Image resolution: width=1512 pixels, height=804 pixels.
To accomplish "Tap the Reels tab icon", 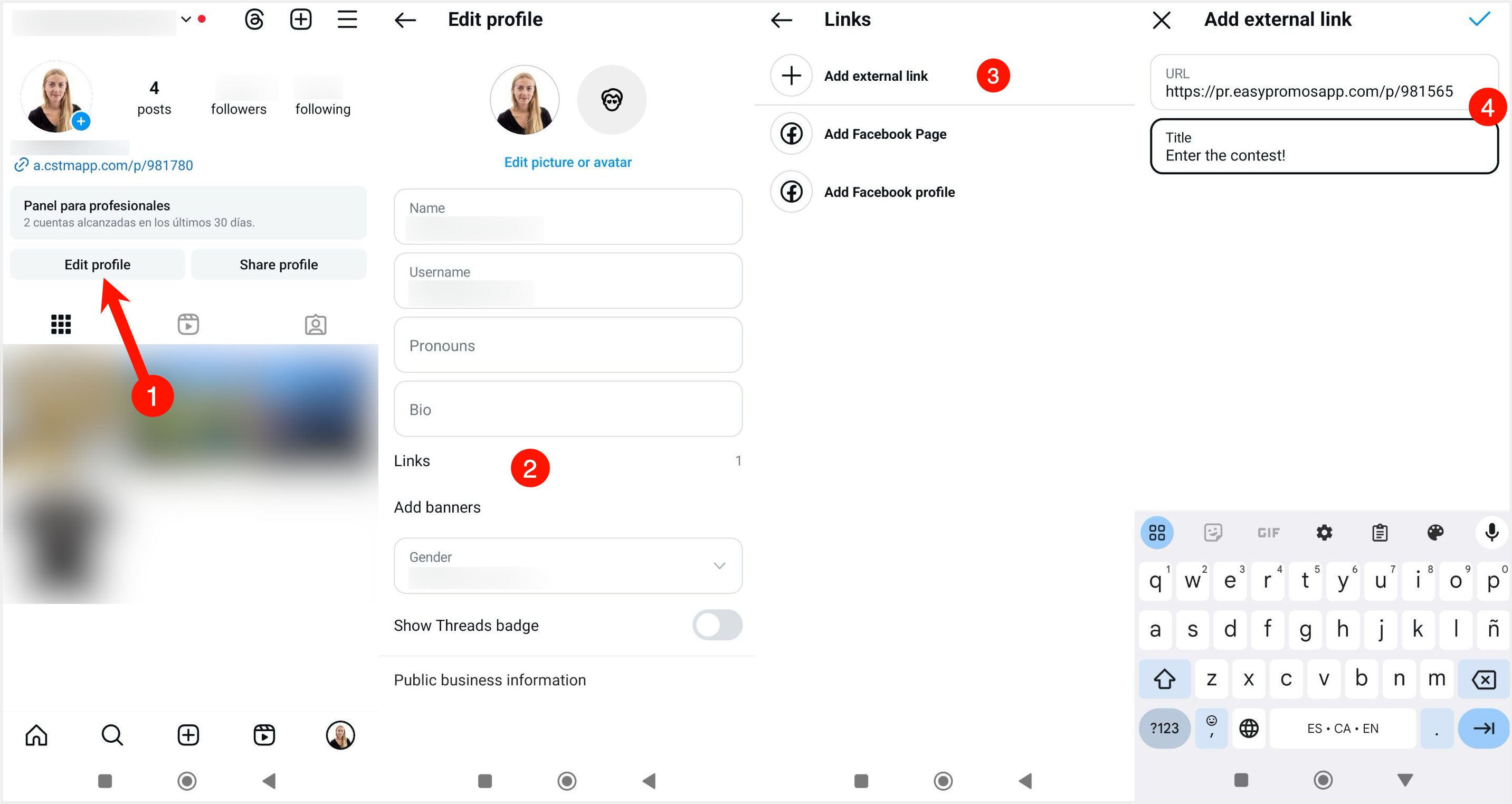I will tap(188, 323).
